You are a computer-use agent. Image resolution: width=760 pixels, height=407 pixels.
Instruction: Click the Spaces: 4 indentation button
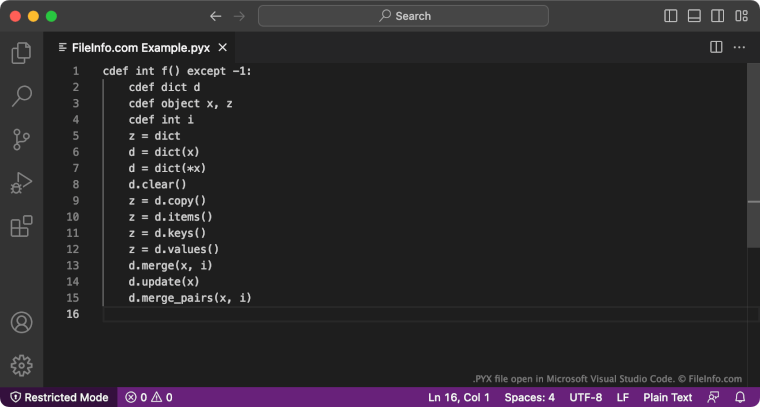point(529,397)
